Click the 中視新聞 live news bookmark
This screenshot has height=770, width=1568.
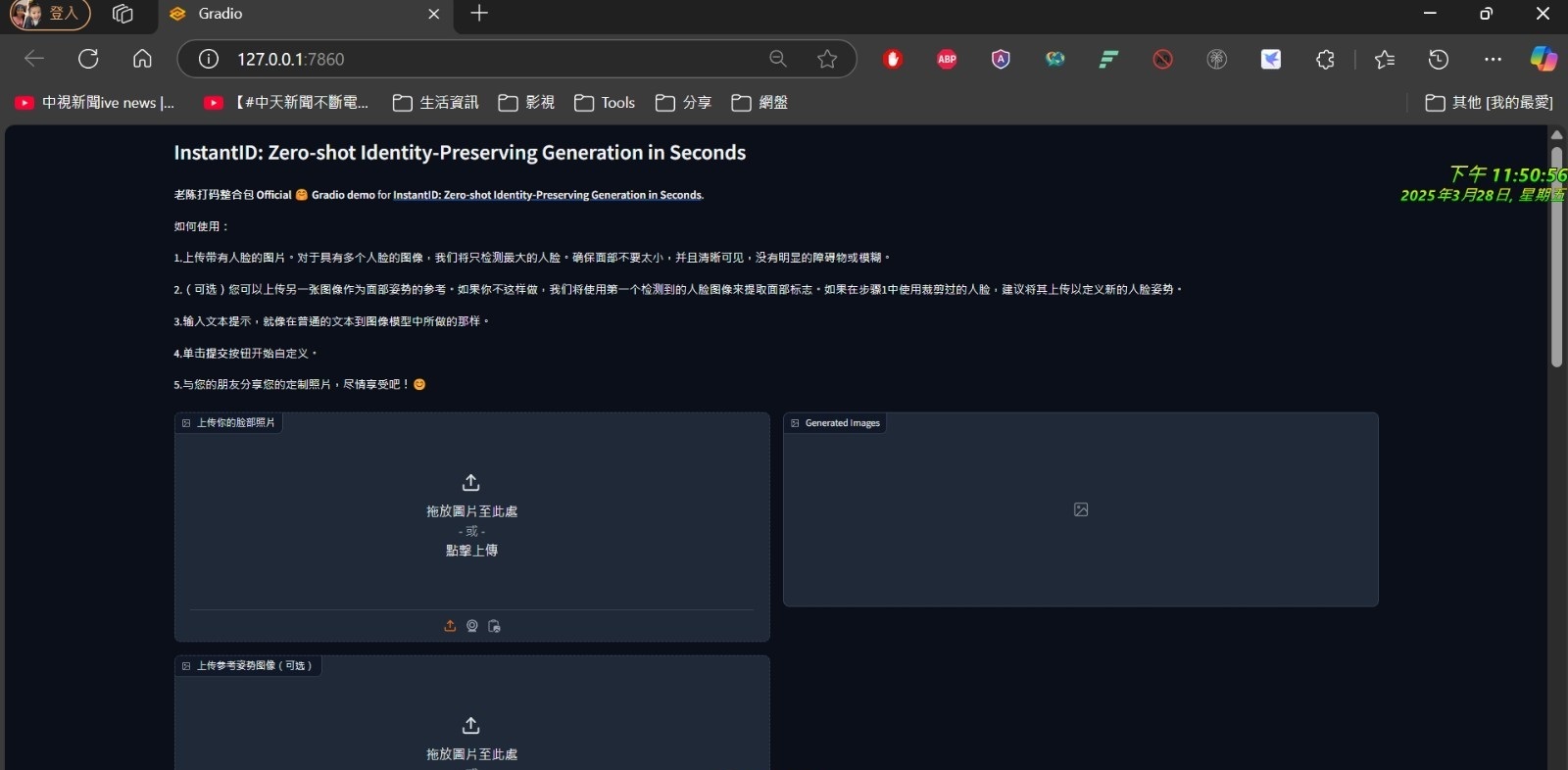coord(95,103)
